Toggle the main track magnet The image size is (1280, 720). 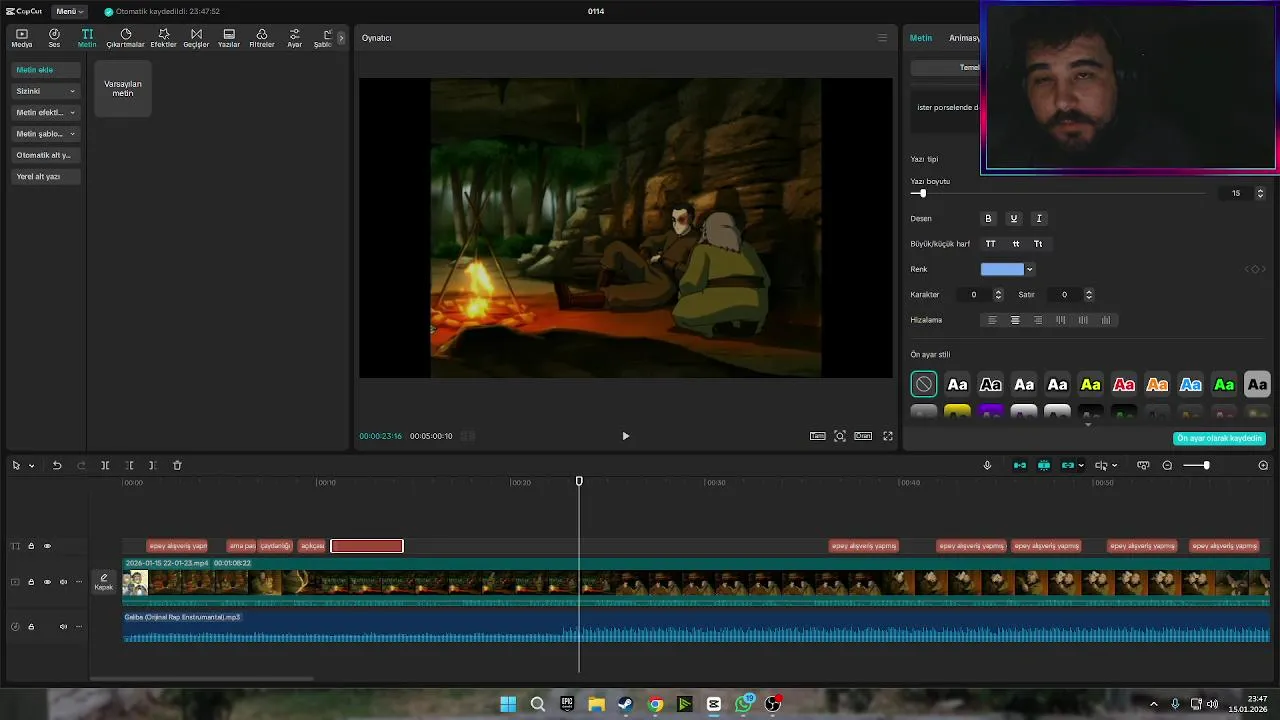[x=1020, y=466]
